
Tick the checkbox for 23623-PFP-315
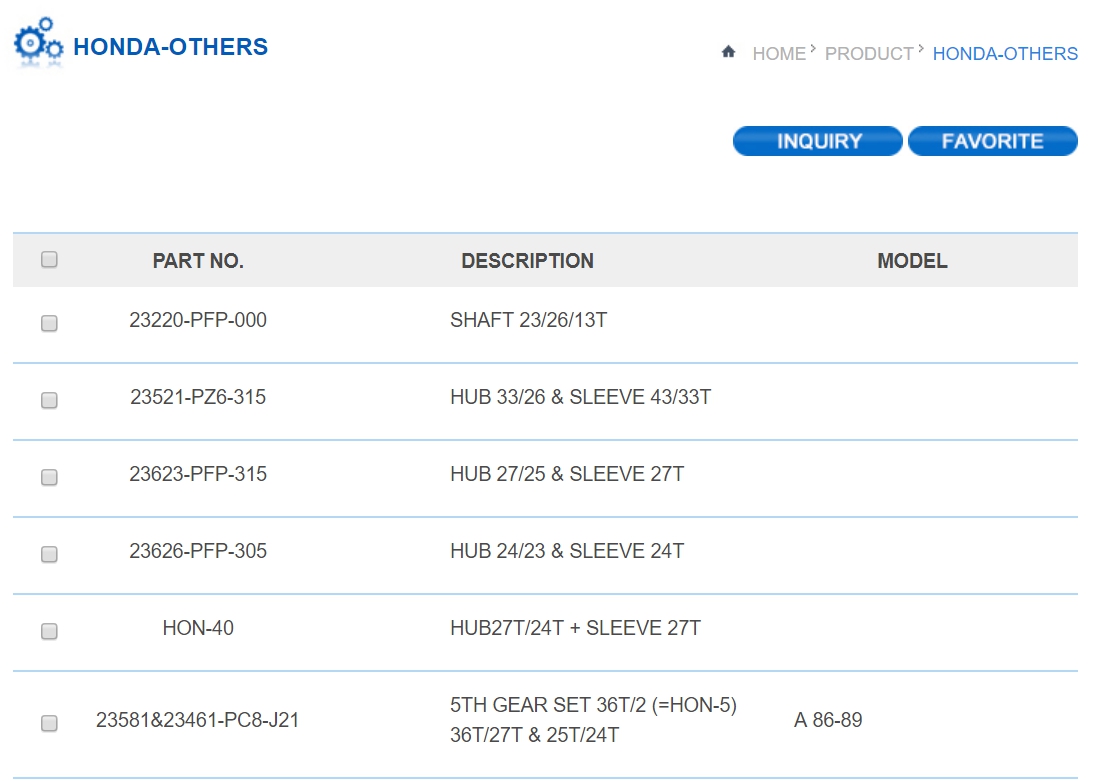[x=49, y=477]
